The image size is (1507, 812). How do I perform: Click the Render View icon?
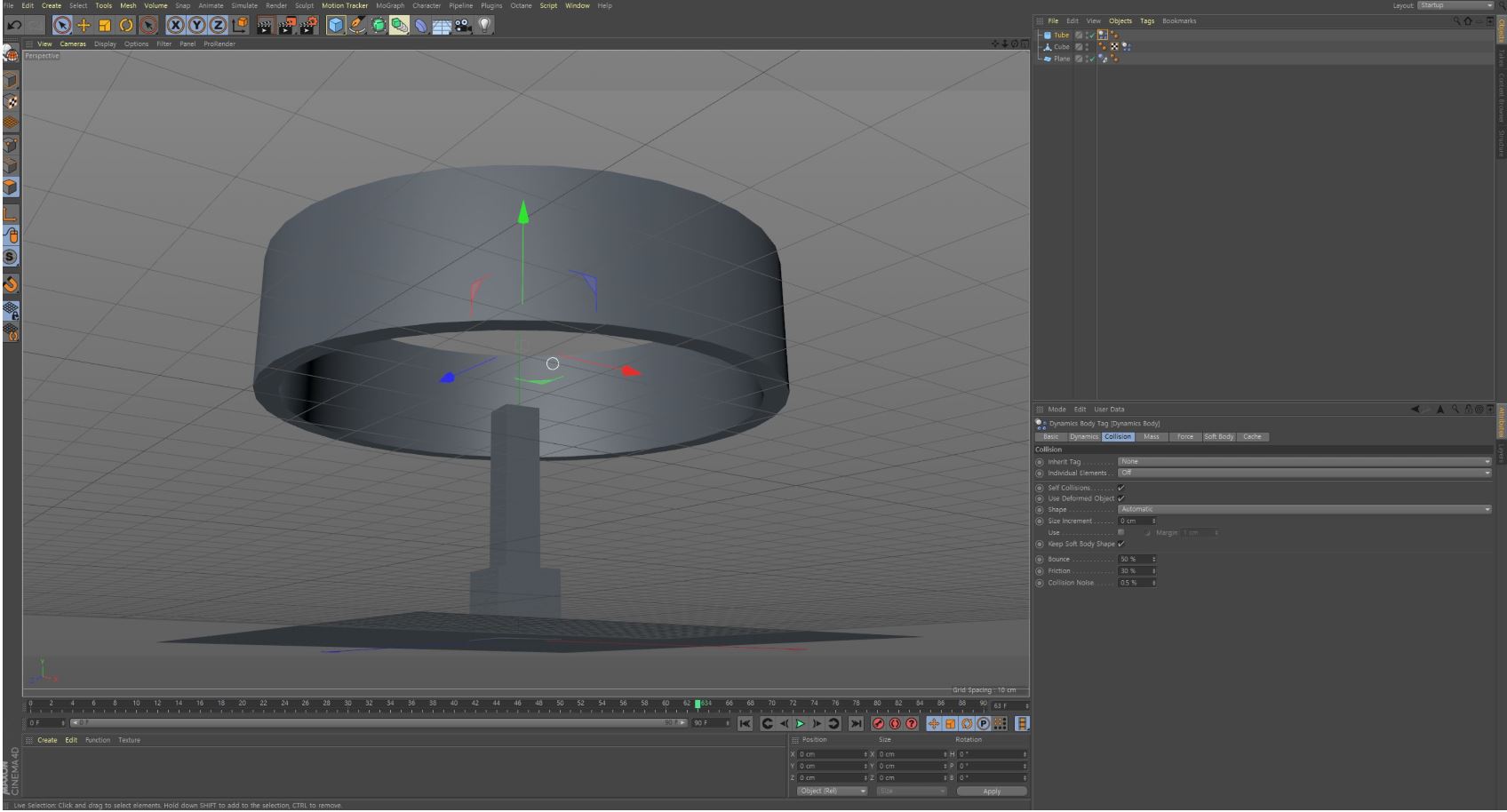(x=264, y=25)
